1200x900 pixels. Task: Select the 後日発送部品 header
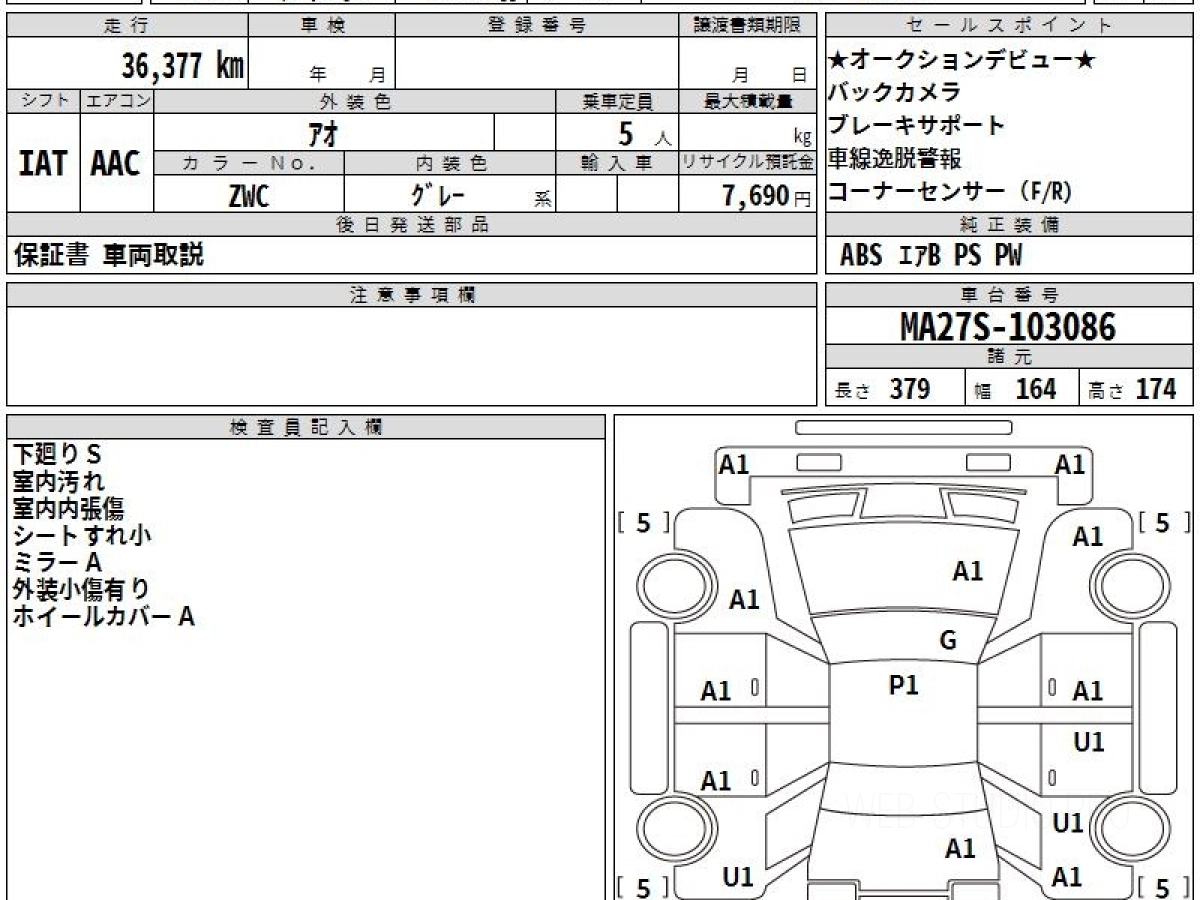pos(411,225)
